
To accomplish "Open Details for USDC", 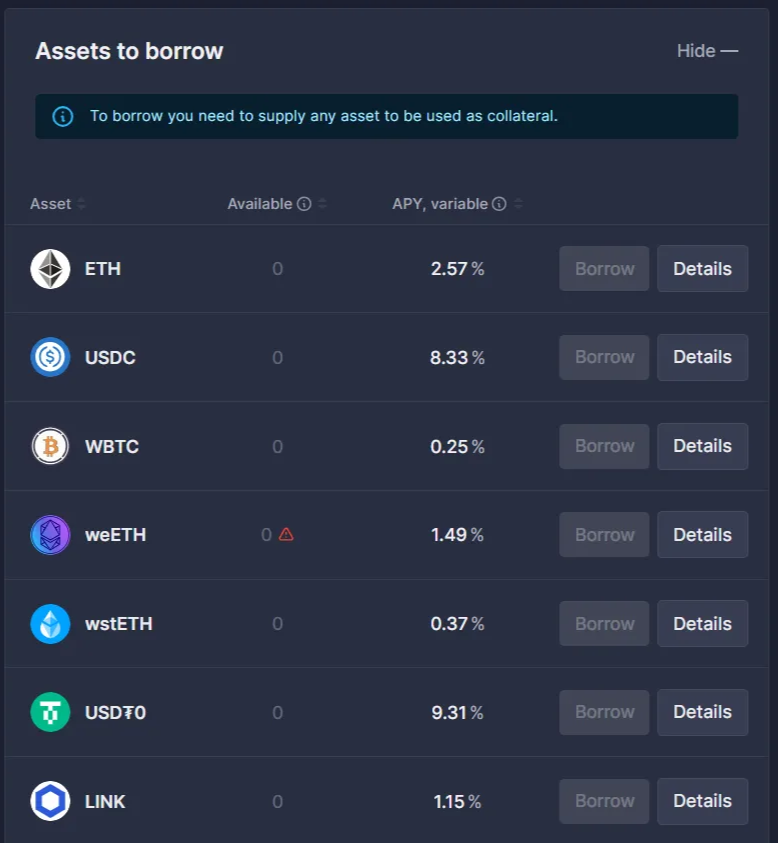I will point(702,357).
